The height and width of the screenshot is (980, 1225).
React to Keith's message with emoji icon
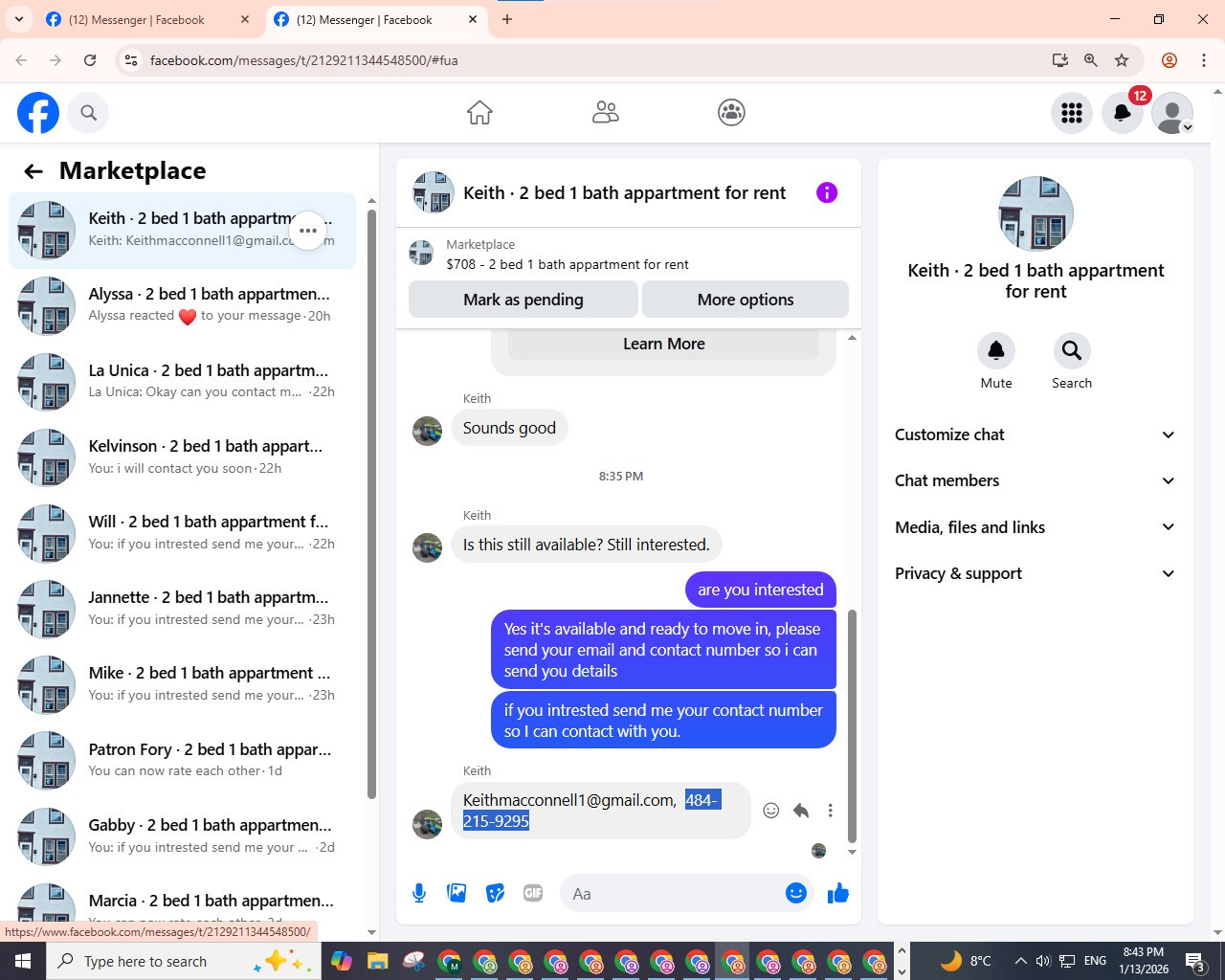point(770,811)
